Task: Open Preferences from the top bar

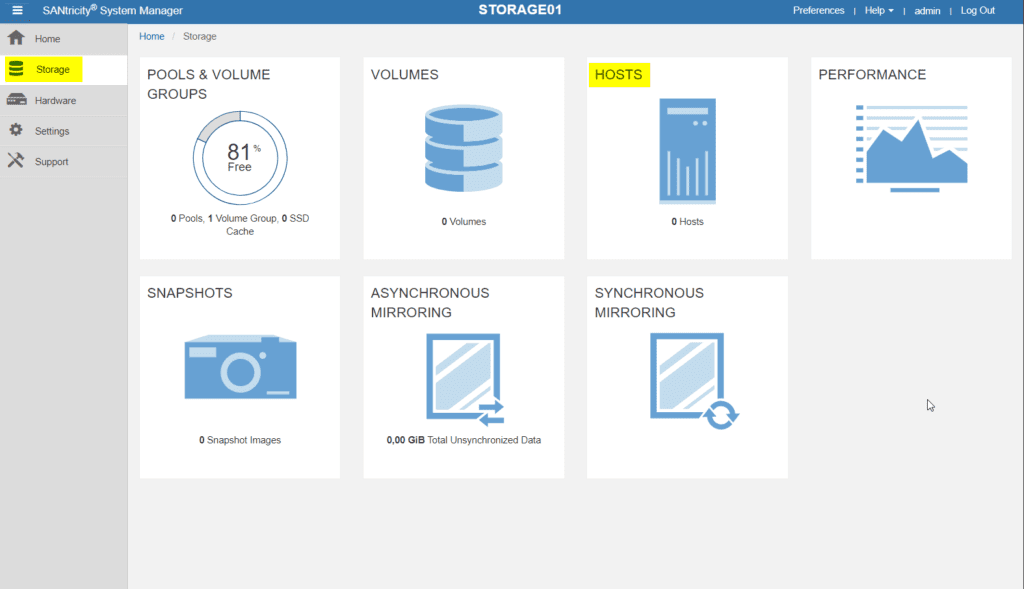Action: click(x=818, y=10)
